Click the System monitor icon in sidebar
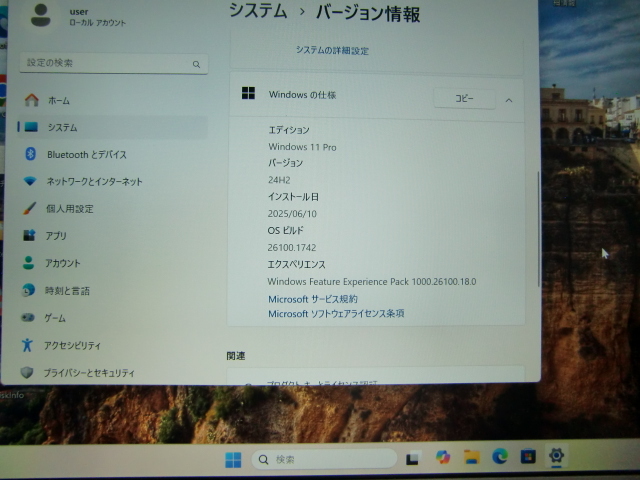 click(31, 127)
